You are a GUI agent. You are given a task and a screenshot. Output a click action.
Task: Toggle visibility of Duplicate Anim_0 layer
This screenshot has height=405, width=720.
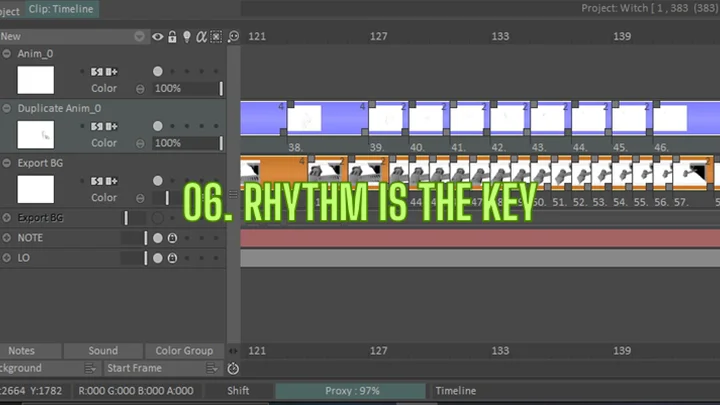tap(157, 127)
